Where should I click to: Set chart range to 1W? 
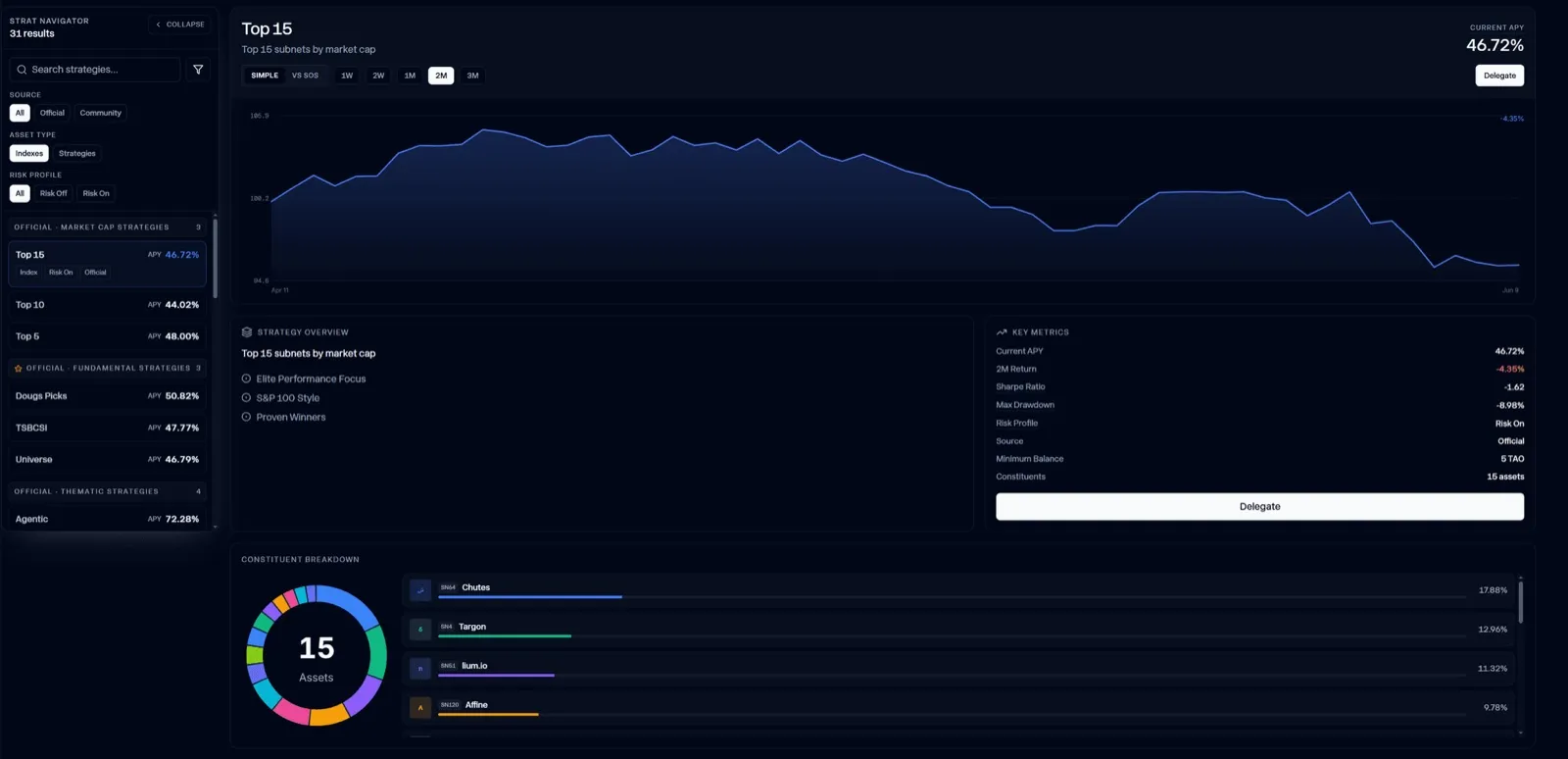(347, 76)
